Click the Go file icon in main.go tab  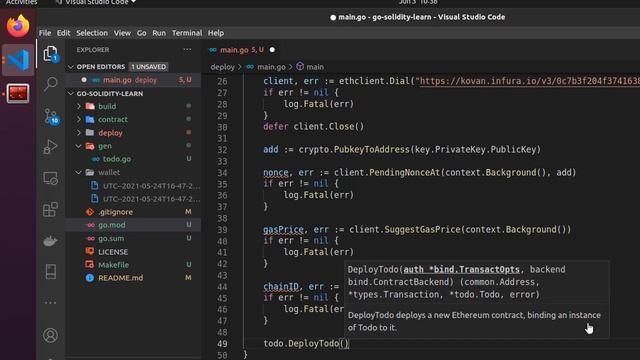(x=213, y=50)
